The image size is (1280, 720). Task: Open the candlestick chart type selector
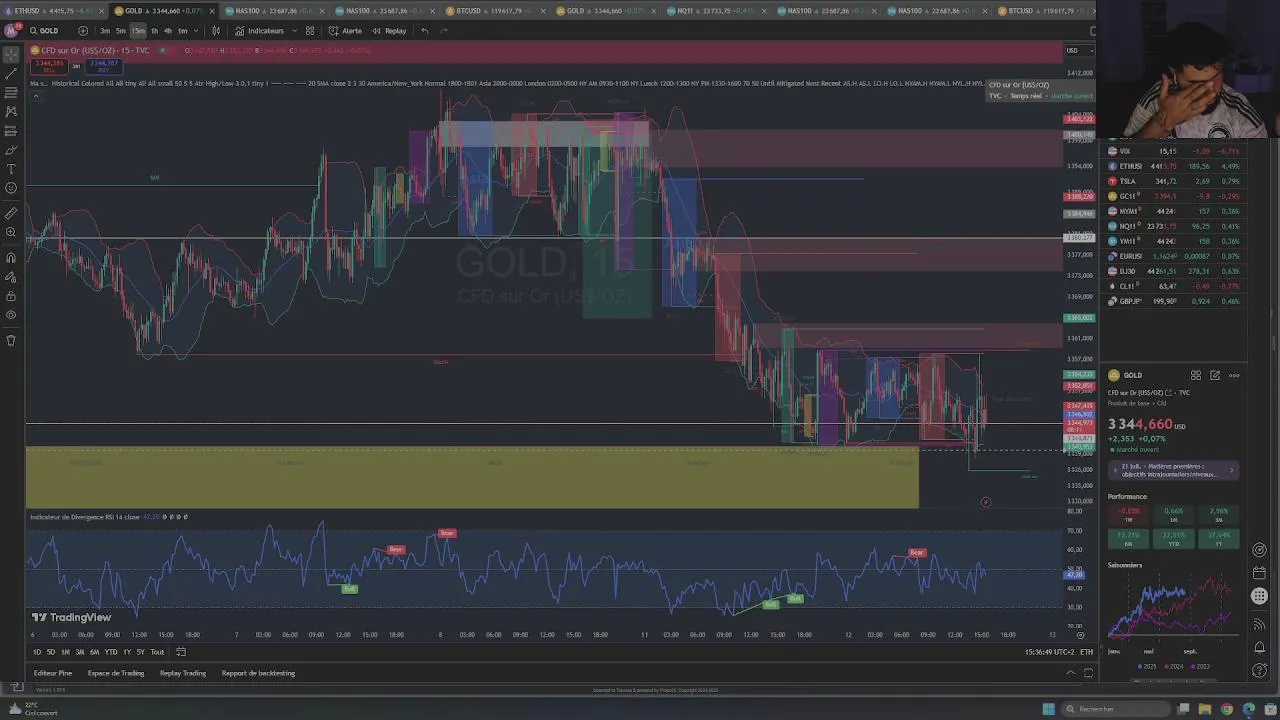tap(216, 31)
